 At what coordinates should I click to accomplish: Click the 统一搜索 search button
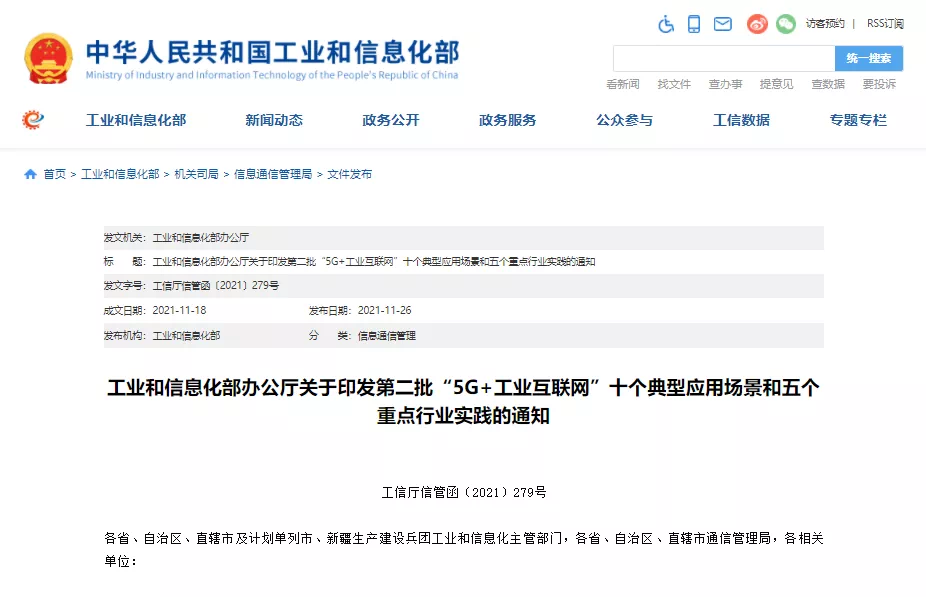tap(869, 58)
